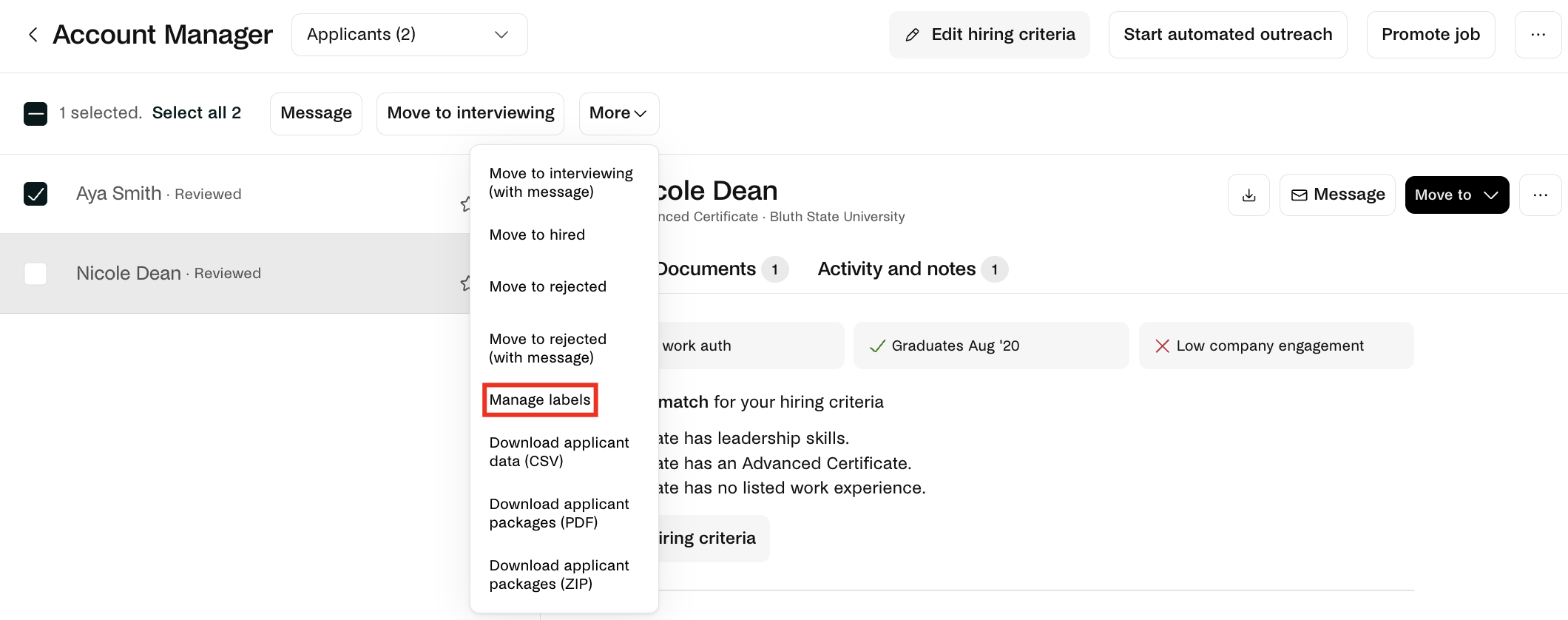Open the black Move to dropdown
This screenshot has height=620, width=1568.
[1457, 195]
